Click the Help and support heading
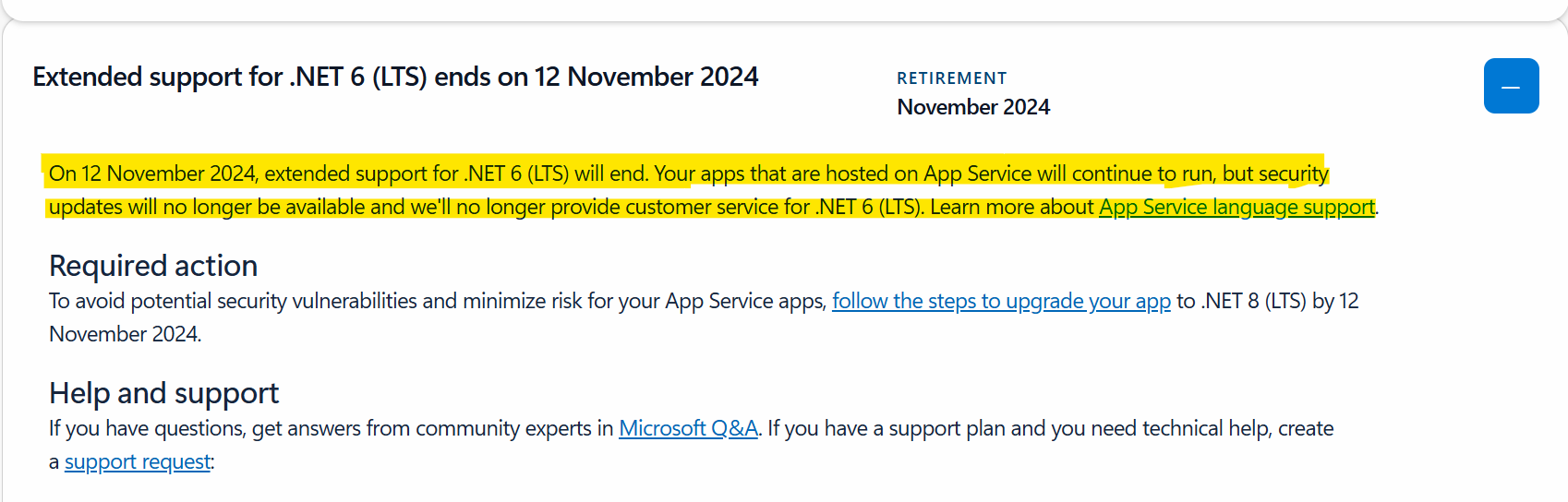Screen dimensions: 1568x502 [163, 393]
